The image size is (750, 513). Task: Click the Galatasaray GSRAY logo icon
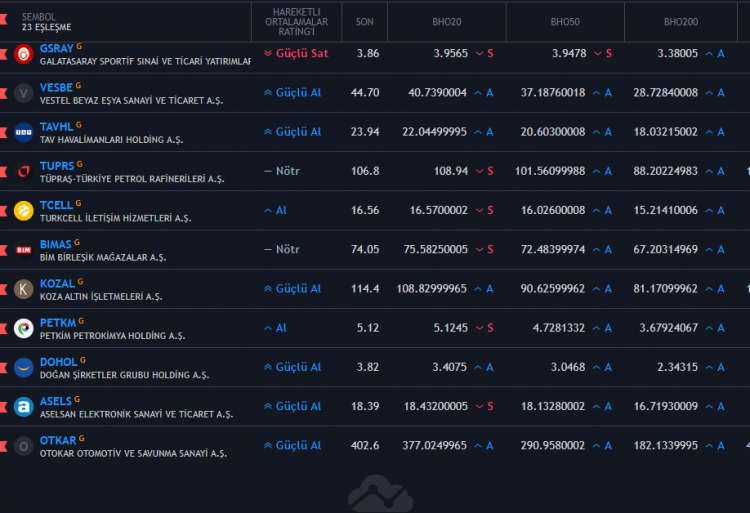(23, 54)
